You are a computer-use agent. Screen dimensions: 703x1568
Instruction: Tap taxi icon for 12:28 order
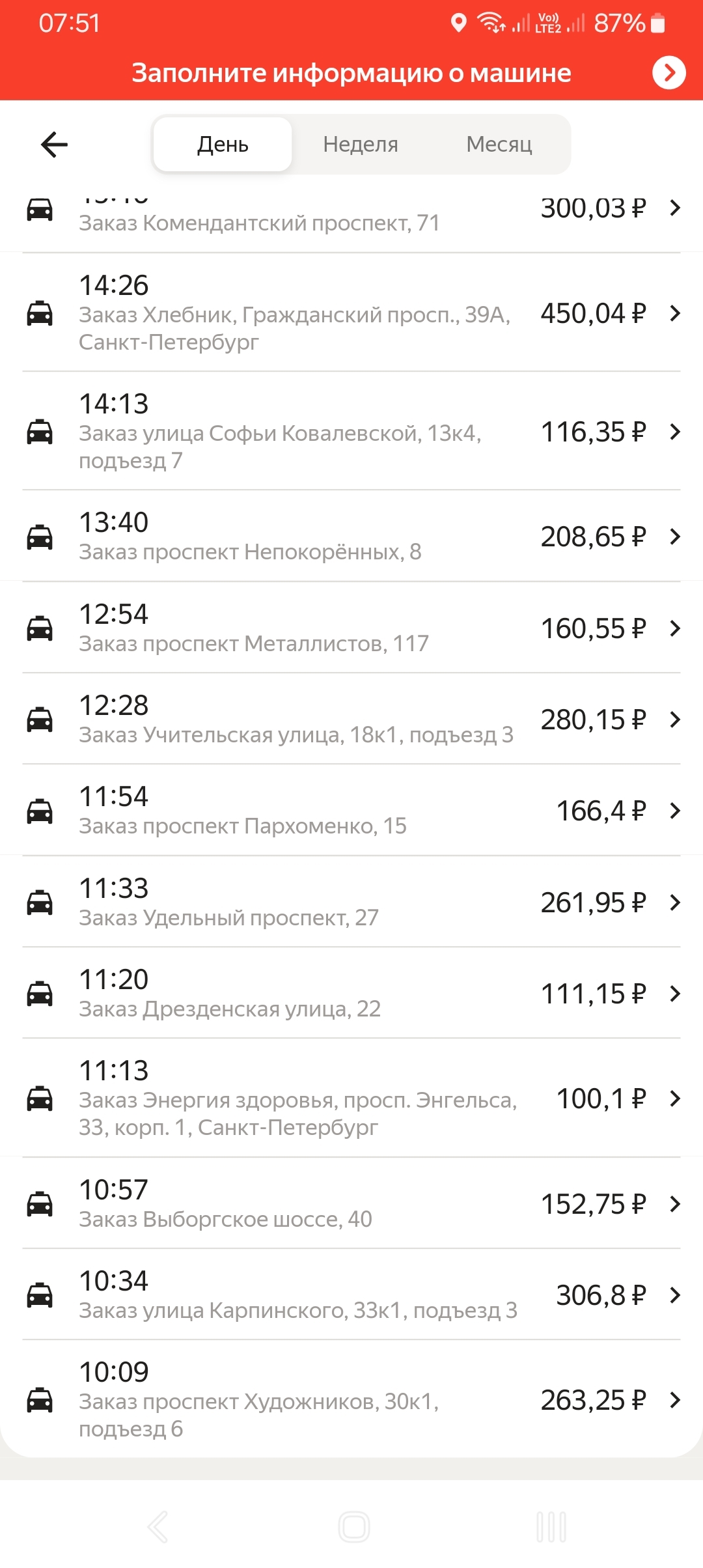40,720
